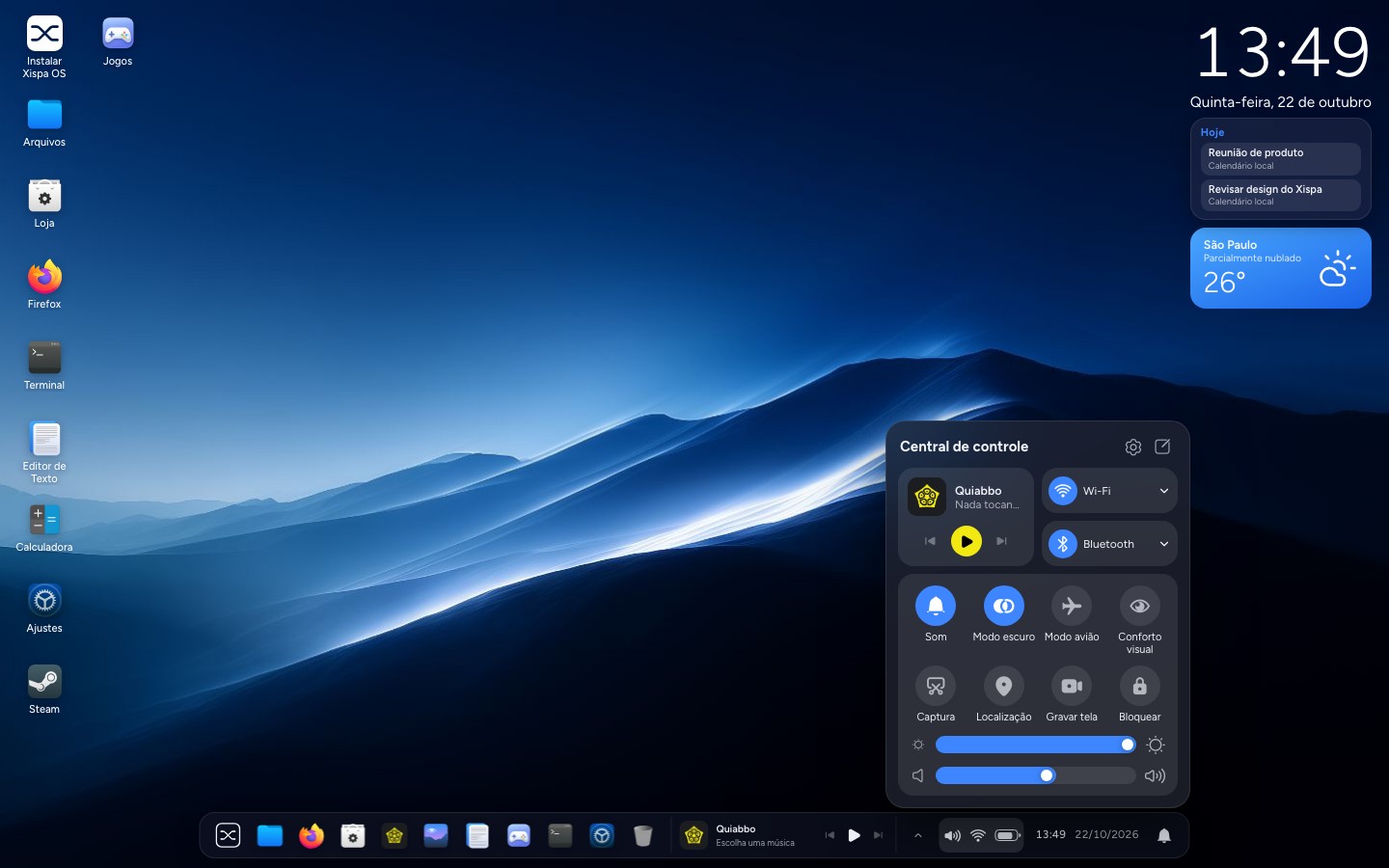
Task: Open Steam from the desktop
Action: [44, 690]
